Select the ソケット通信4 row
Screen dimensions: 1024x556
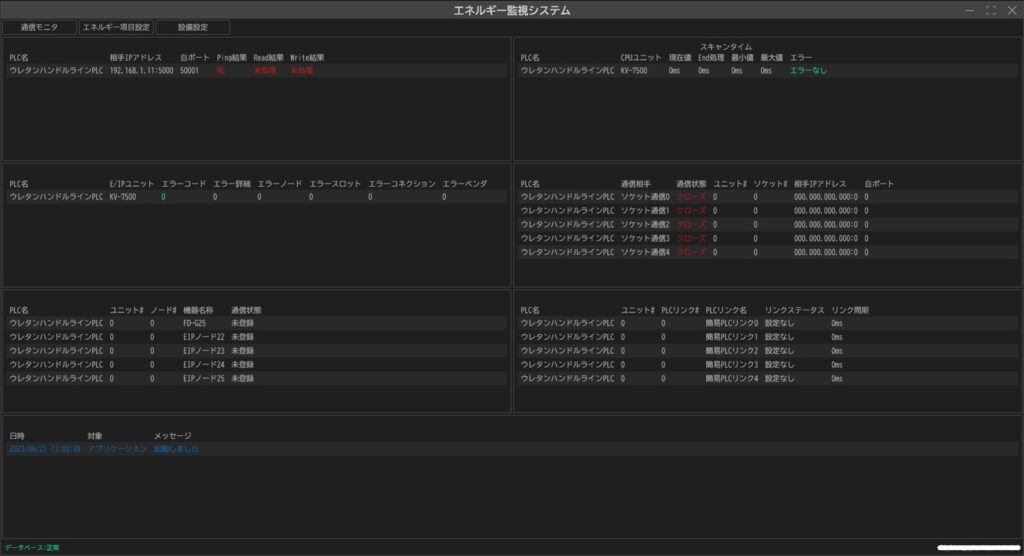[x=767, y=252]
